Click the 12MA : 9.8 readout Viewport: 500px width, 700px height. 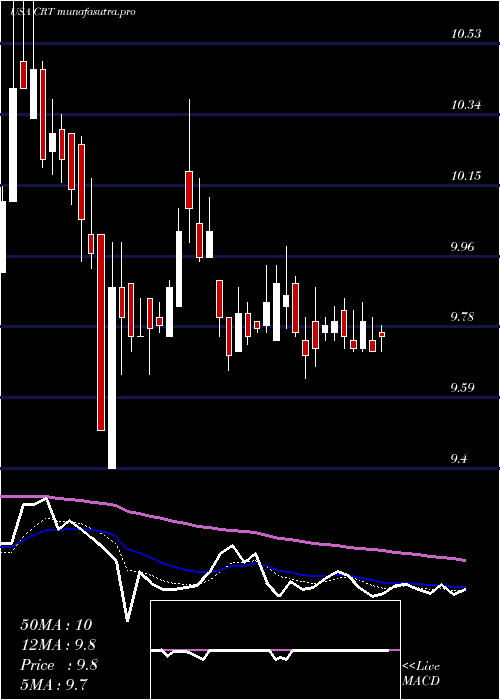coord(58,645)
